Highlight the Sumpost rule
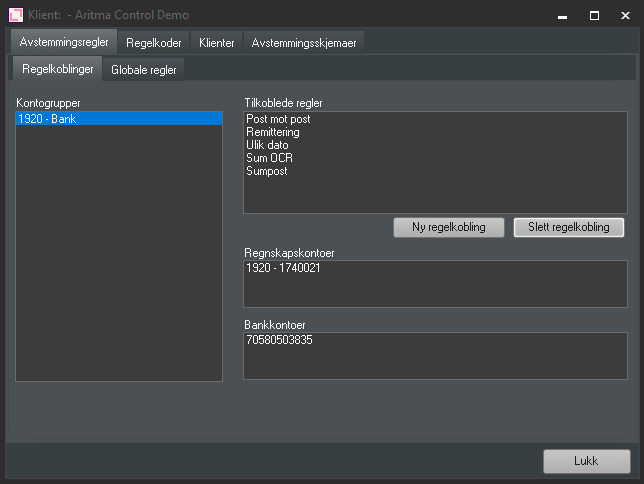Image resolution: width=644 pixels, height=484 pixels. click(x=267, y=171)
